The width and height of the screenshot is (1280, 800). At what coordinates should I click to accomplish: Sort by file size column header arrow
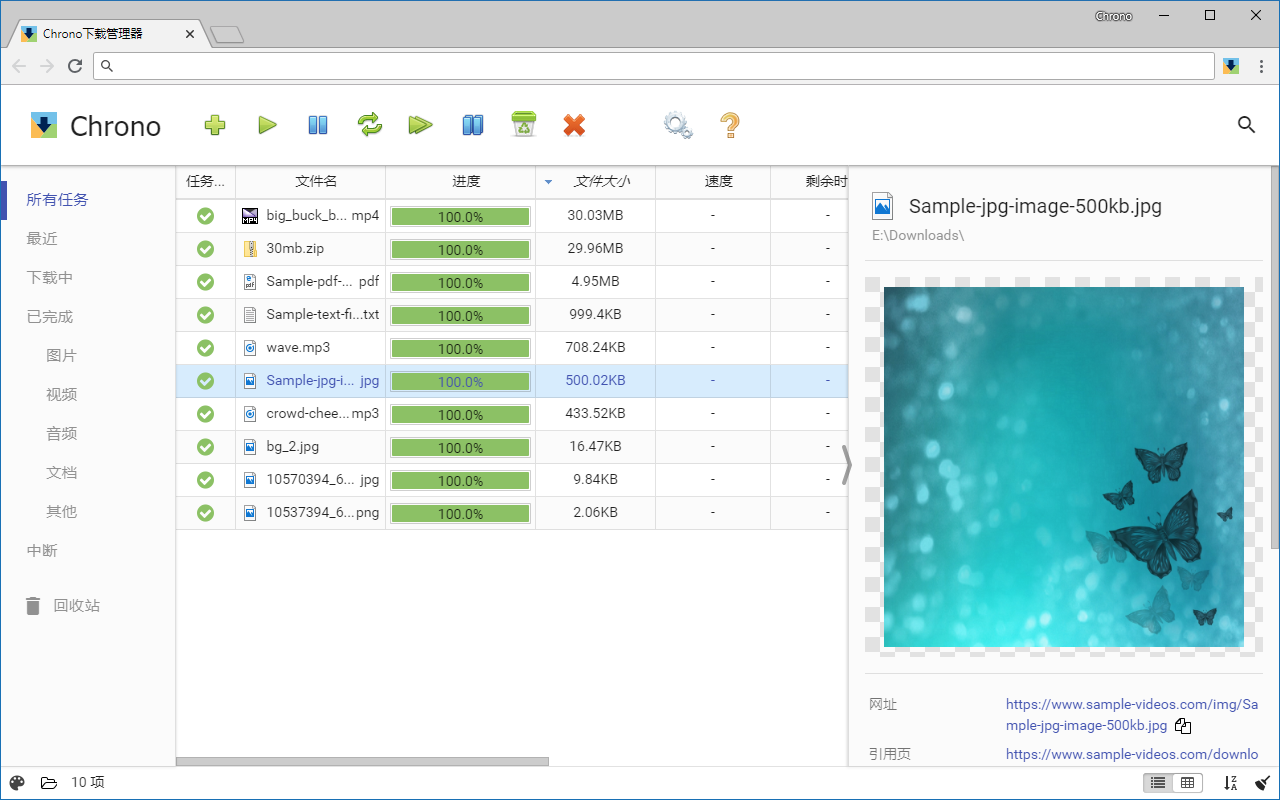pos(548,182)
